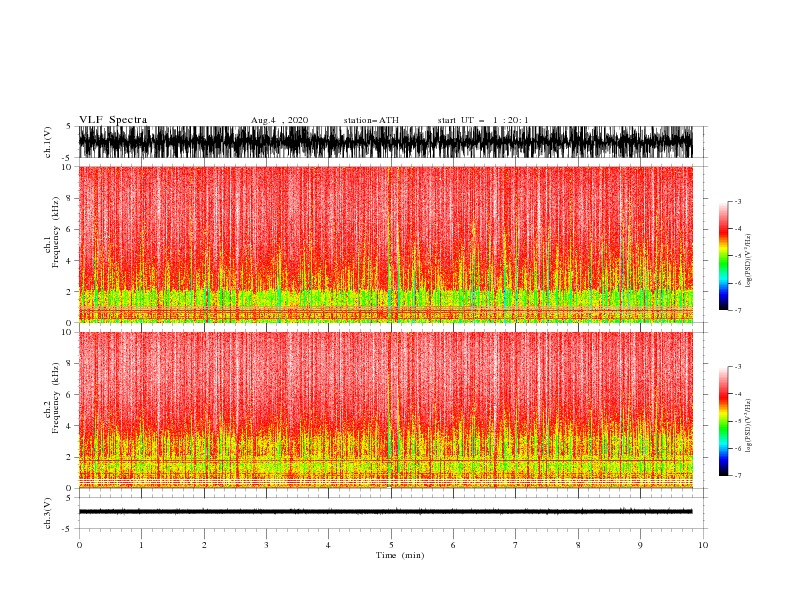Image resolution: width=792 pixels, height=612 pixels.
Task: Click the ch.1 PSD color bar
Action: pos(723,256)
